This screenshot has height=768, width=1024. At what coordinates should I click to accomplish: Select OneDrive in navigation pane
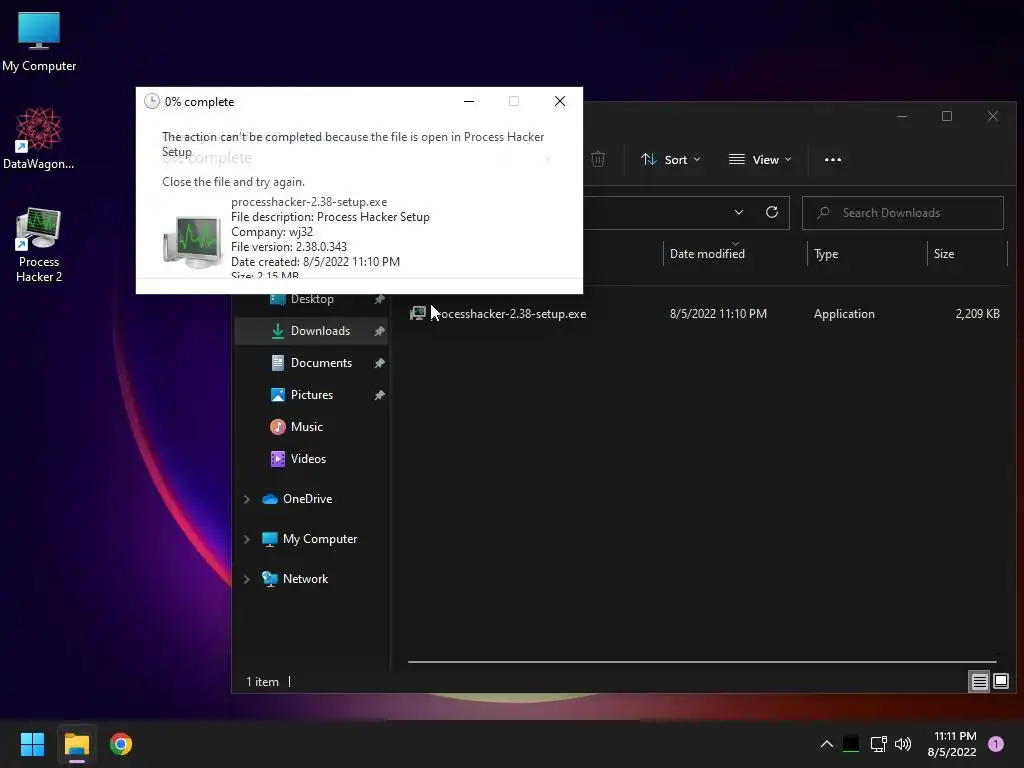coord(307,499)
